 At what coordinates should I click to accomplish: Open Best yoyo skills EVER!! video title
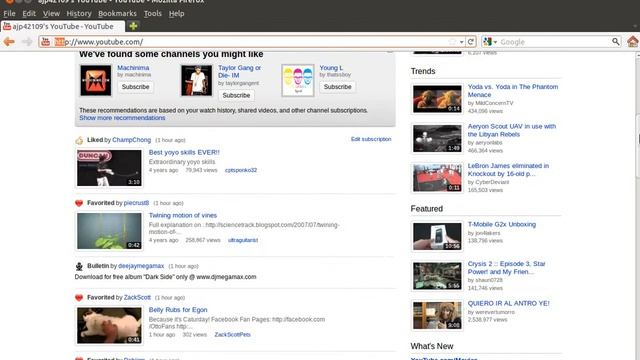pos(184,152)
